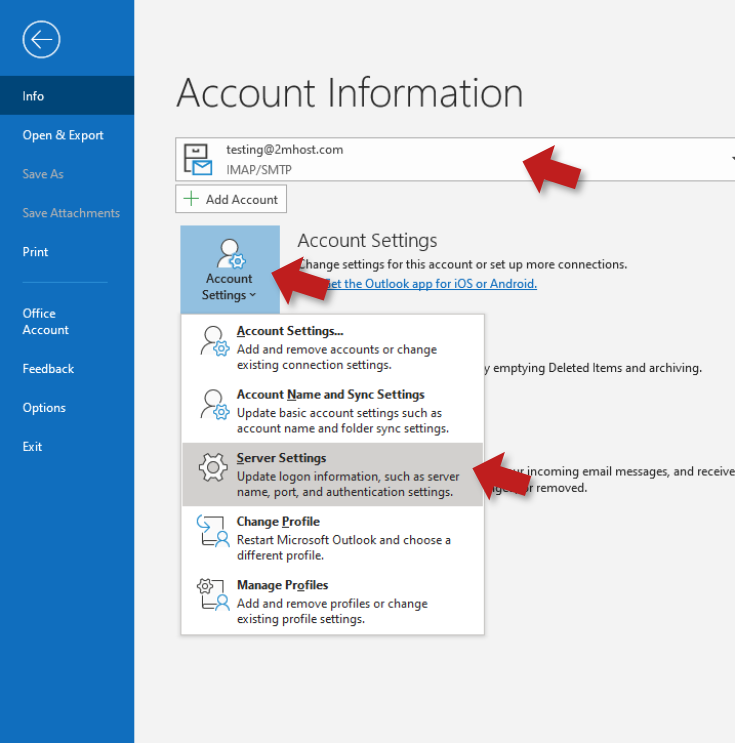Click the mailbox icon beside testing@2mhost.com

[x=198, y=159]
